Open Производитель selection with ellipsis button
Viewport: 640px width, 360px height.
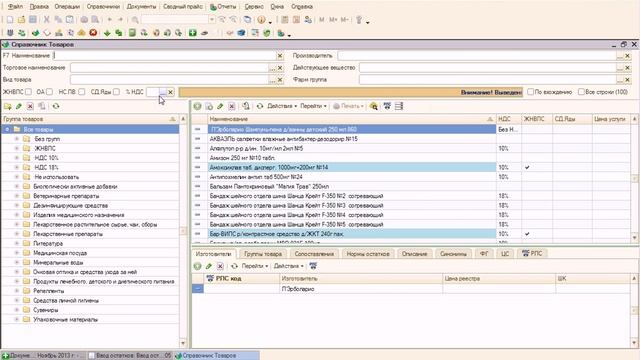click(620, 56)
